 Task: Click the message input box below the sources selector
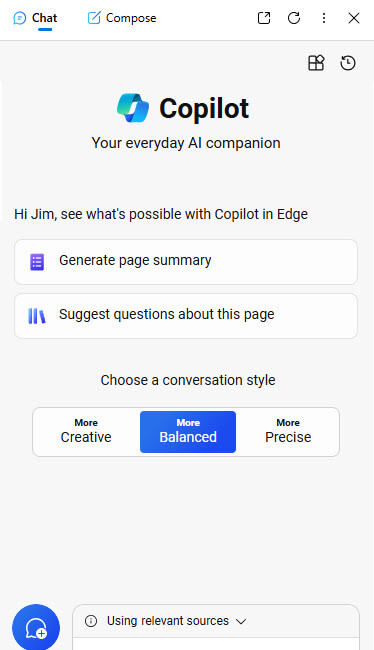point(216,644)
